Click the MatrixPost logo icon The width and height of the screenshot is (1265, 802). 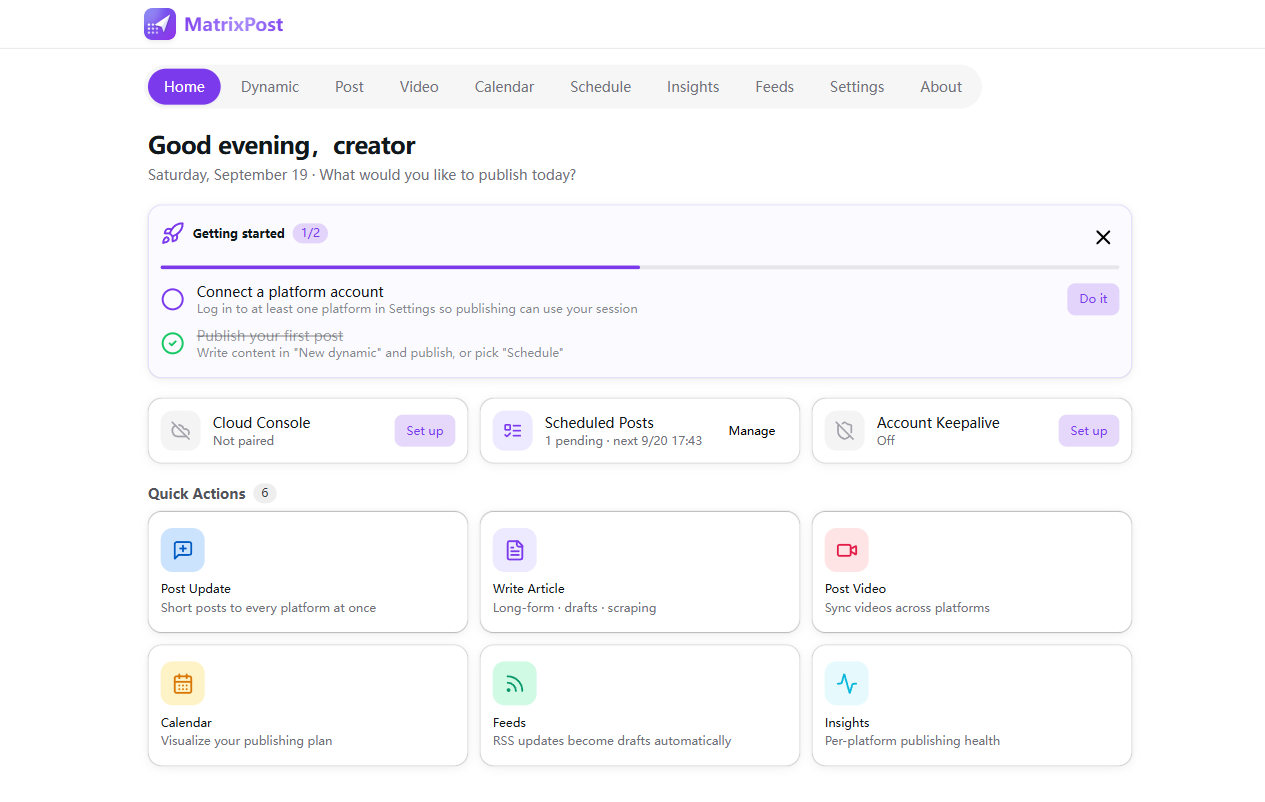pos(160,24)
